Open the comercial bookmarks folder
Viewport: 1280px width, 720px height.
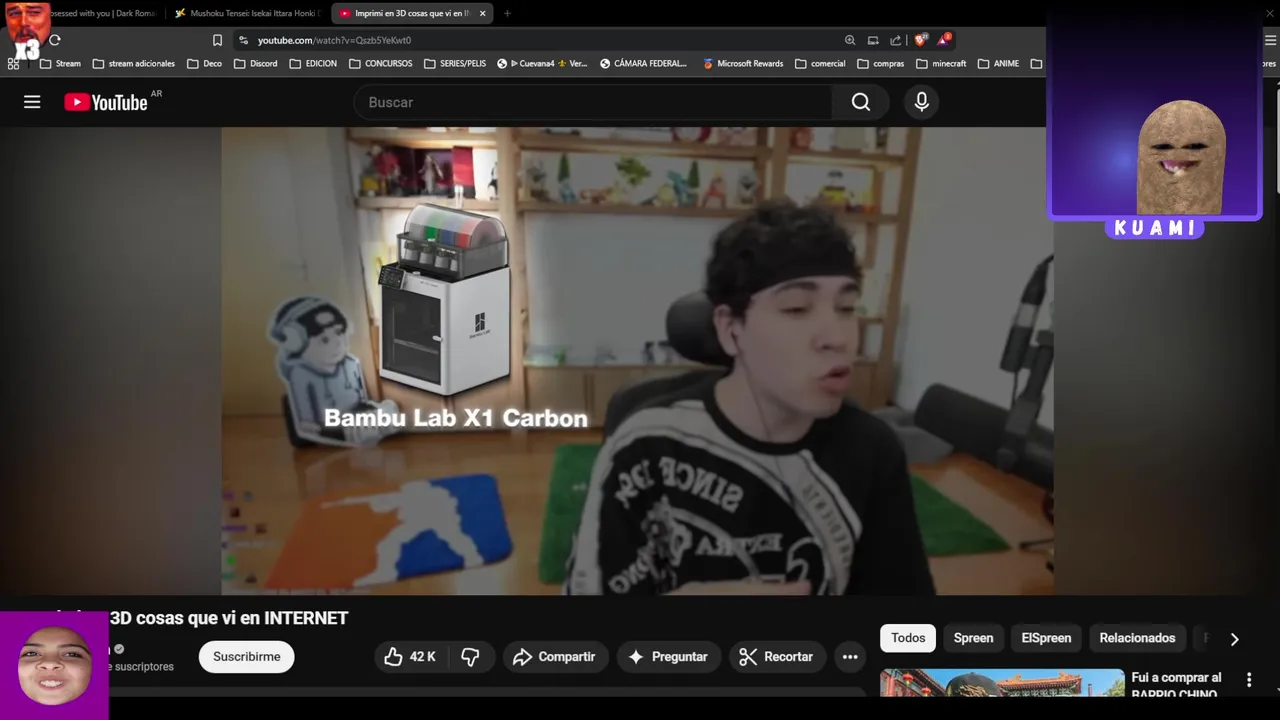click(820, 63)
